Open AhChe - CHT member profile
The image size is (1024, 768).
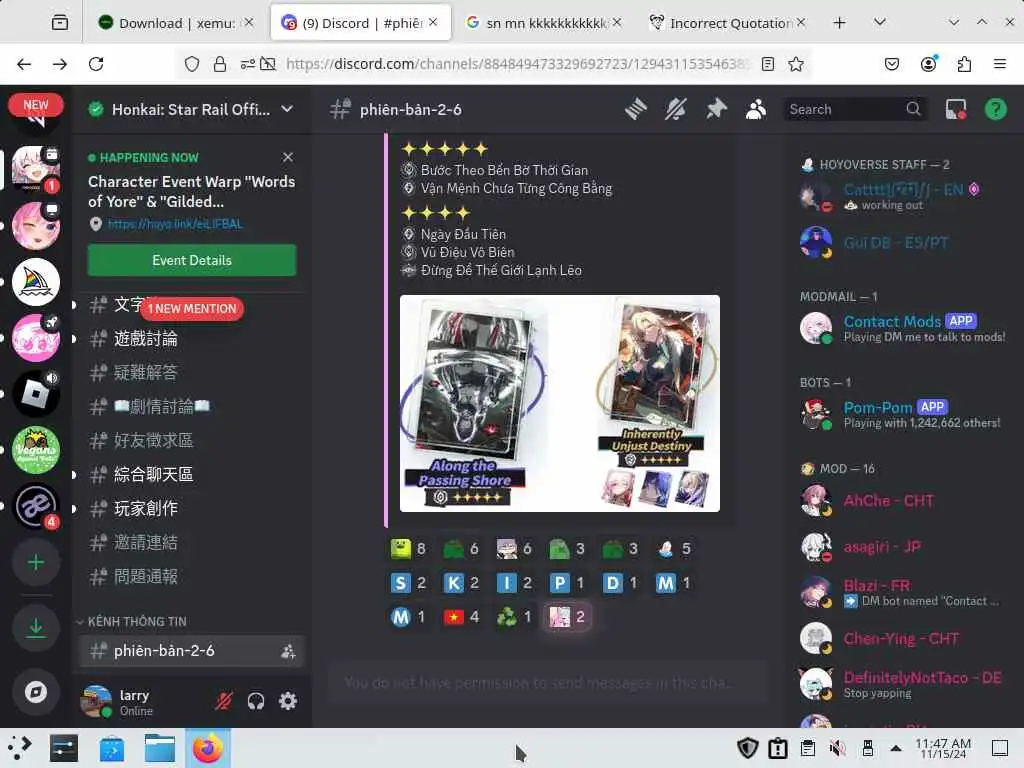point(904,501)
